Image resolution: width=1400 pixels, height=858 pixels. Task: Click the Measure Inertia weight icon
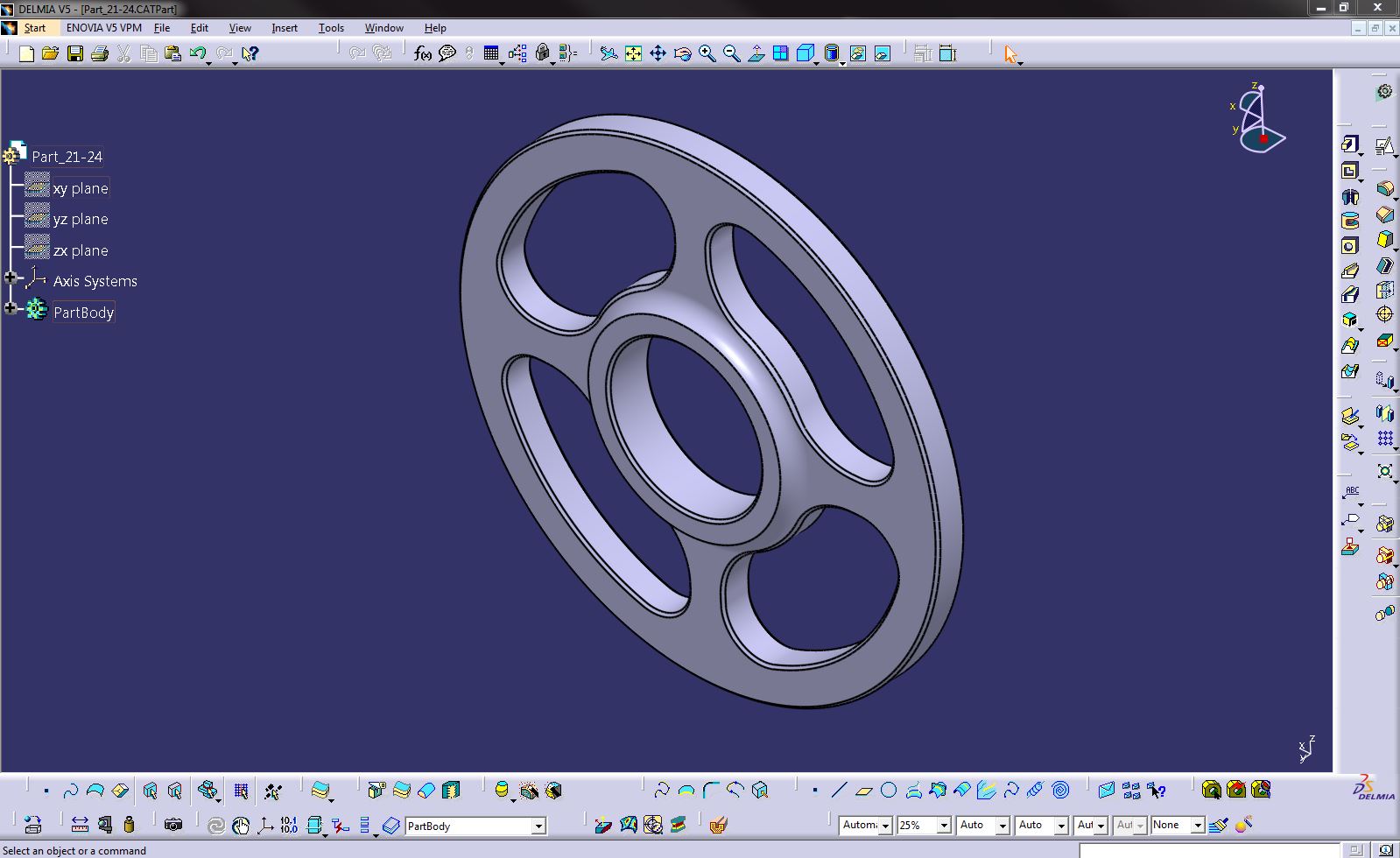click(x=130, y=825)
